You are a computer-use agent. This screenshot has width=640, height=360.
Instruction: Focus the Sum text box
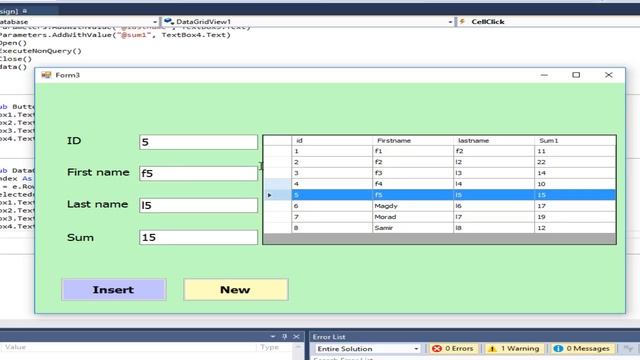(x=198, y=237)
